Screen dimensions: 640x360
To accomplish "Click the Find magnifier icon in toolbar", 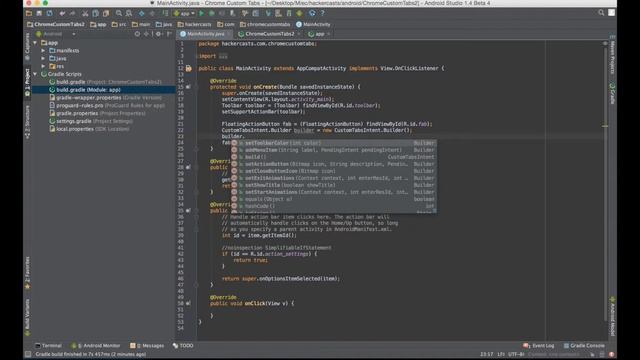I will pyautogui.click(x=119, y=13).
